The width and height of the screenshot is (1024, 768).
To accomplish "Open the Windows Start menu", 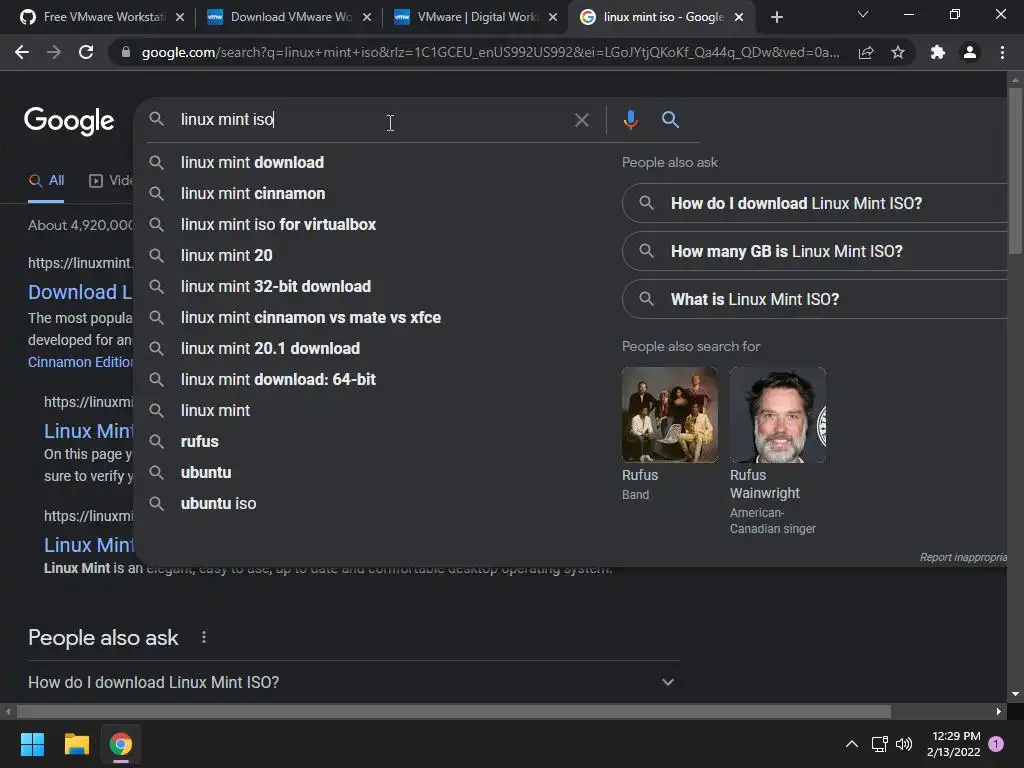I will click(x=32, y=744).
